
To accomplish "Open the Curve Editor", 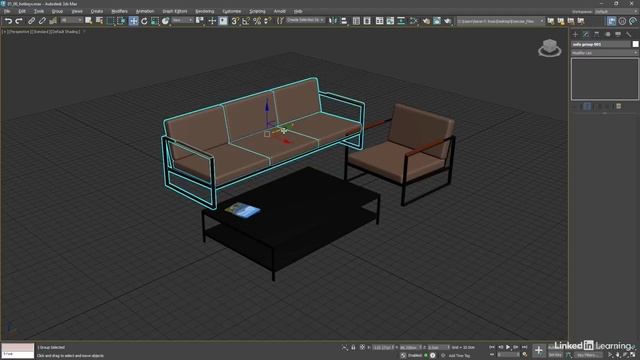I will 391,21.
